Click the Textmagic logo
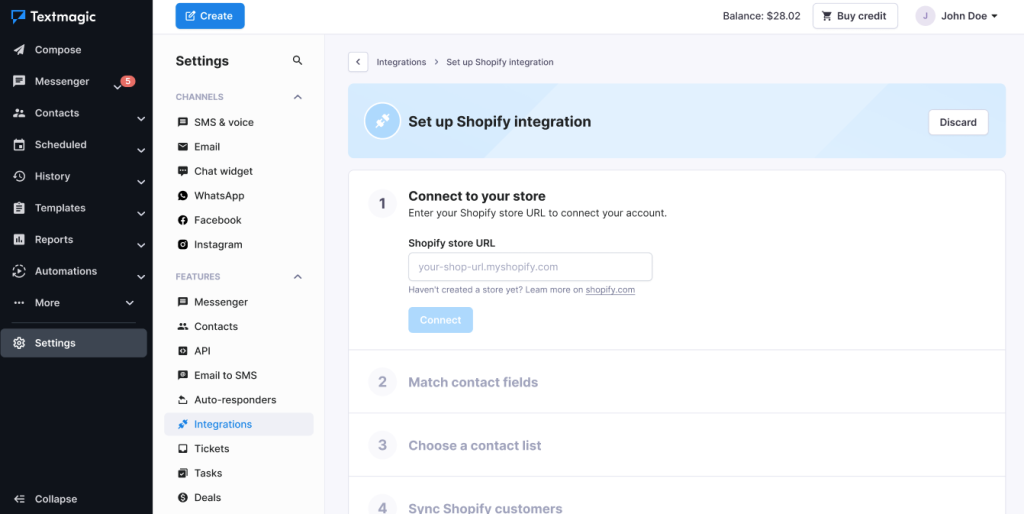The height and width of the screenshot is (514, 1024). (54, 17)
